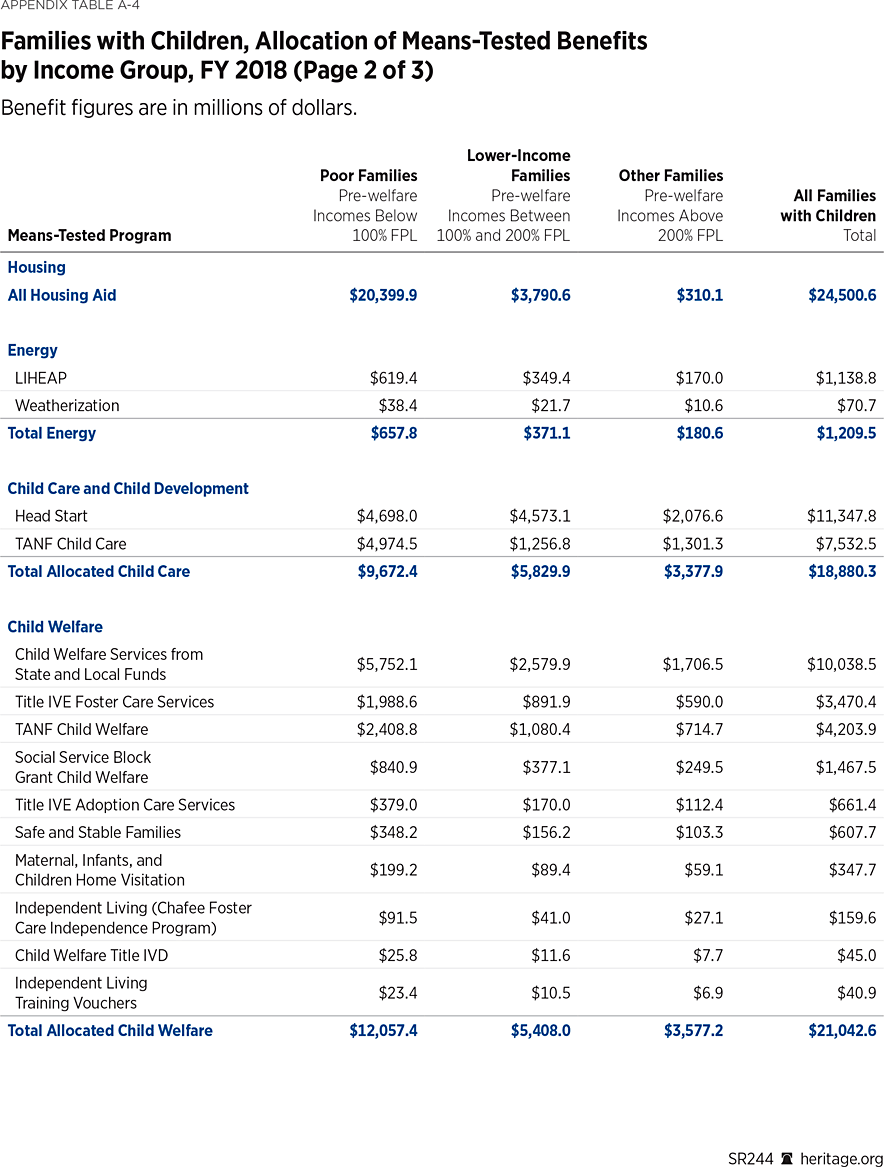
Task: Click the Safe and Stable Families row label
Action: coord(98,832)
